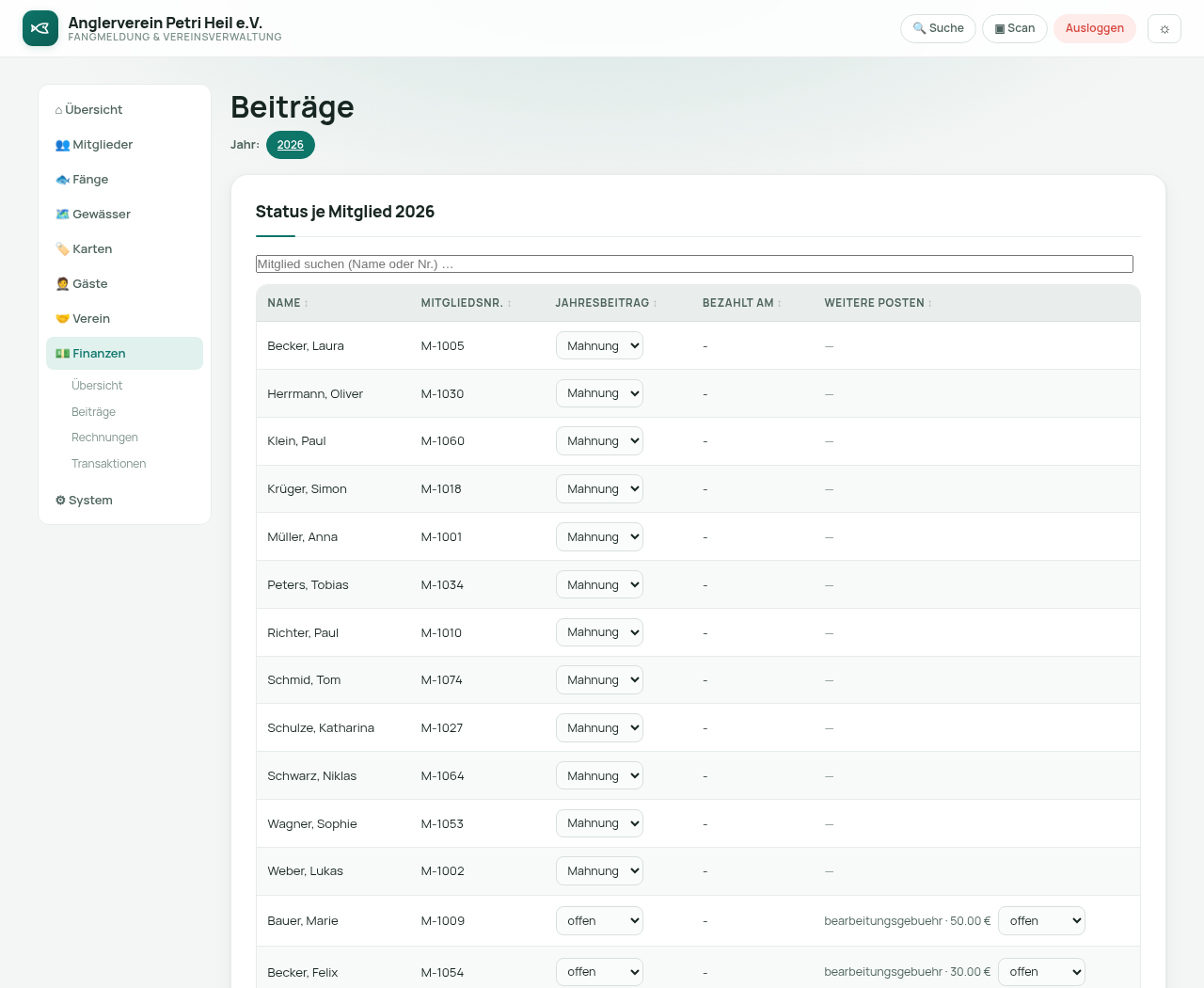Open Jahresbeitrag dropdown for Becker, Laura
This screenshot has width=1204, height=988.
599,345
